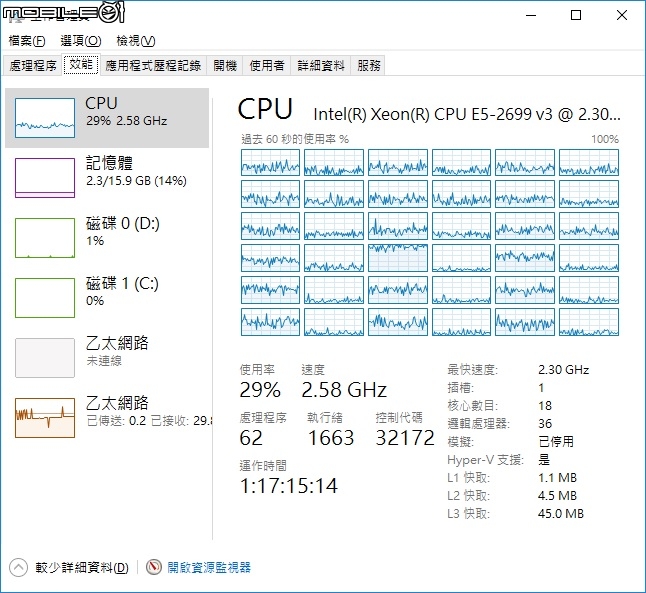The height and width of the screenshot is (593, 646).
Task: Click the 32172 handles count
Action: pos(405,438)
